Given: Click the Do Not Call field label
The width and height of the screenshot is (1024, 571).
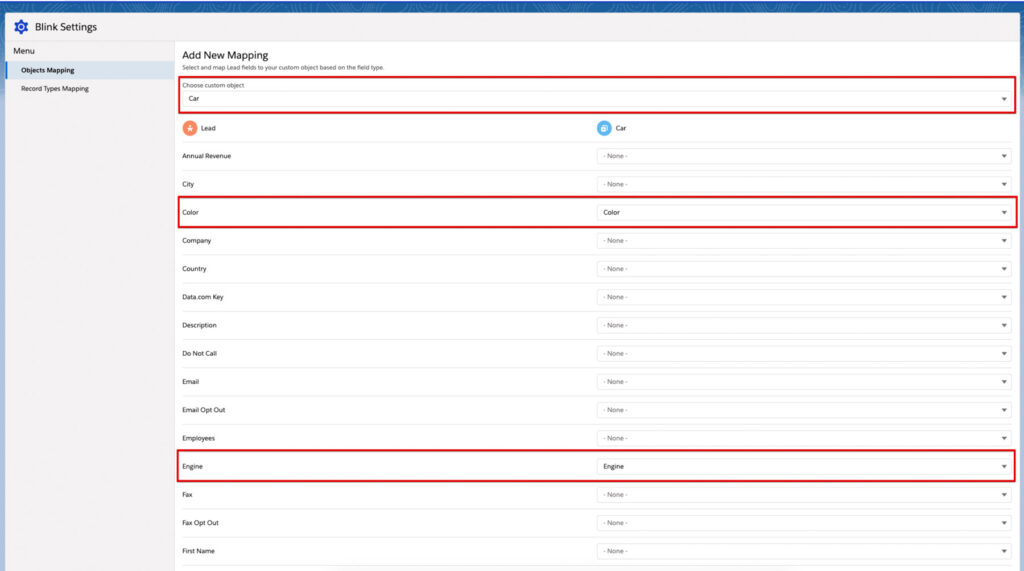Looking at the screenshot, I should coord(199,353).
